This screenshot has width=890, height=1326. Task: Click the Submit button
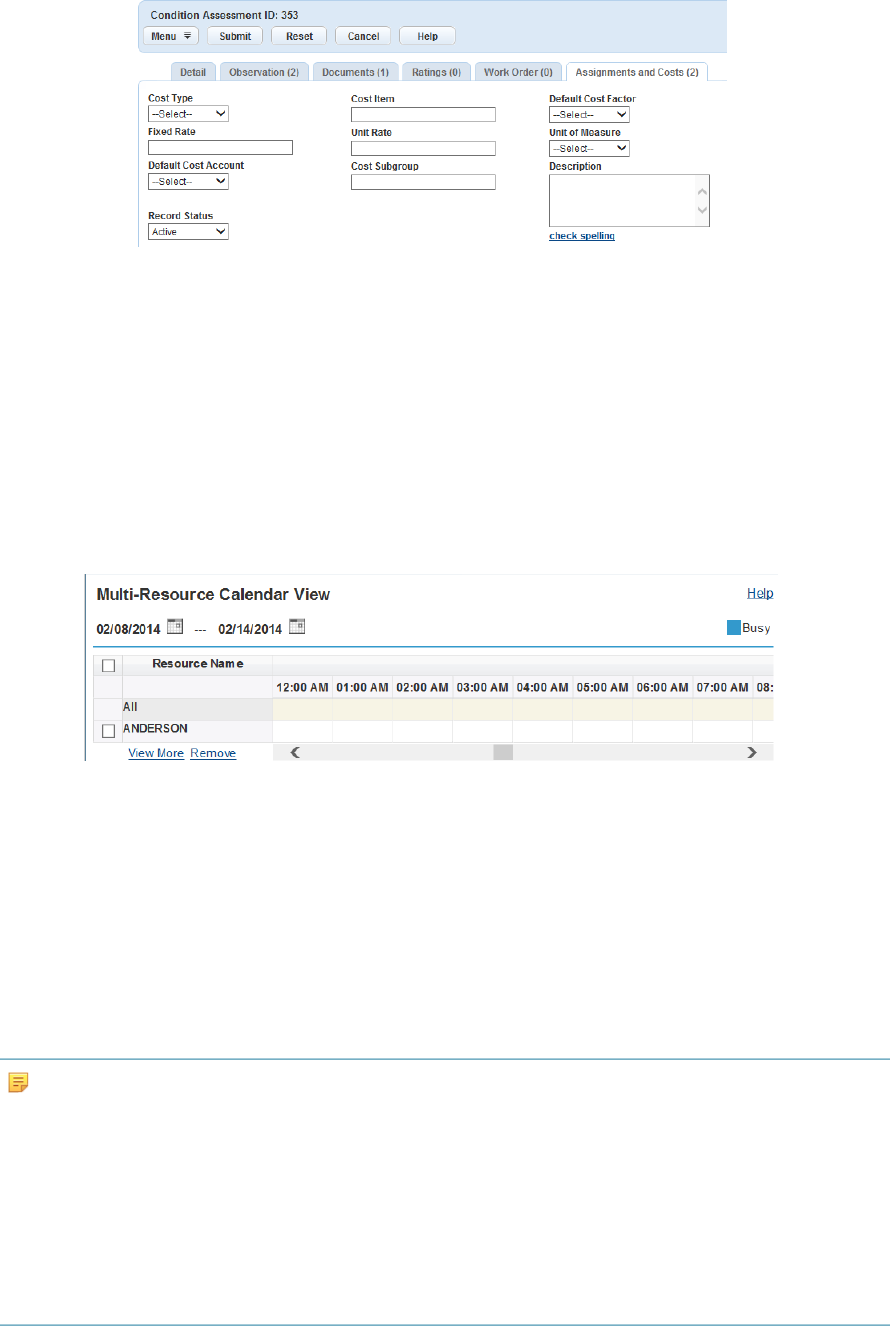(235, 36)
